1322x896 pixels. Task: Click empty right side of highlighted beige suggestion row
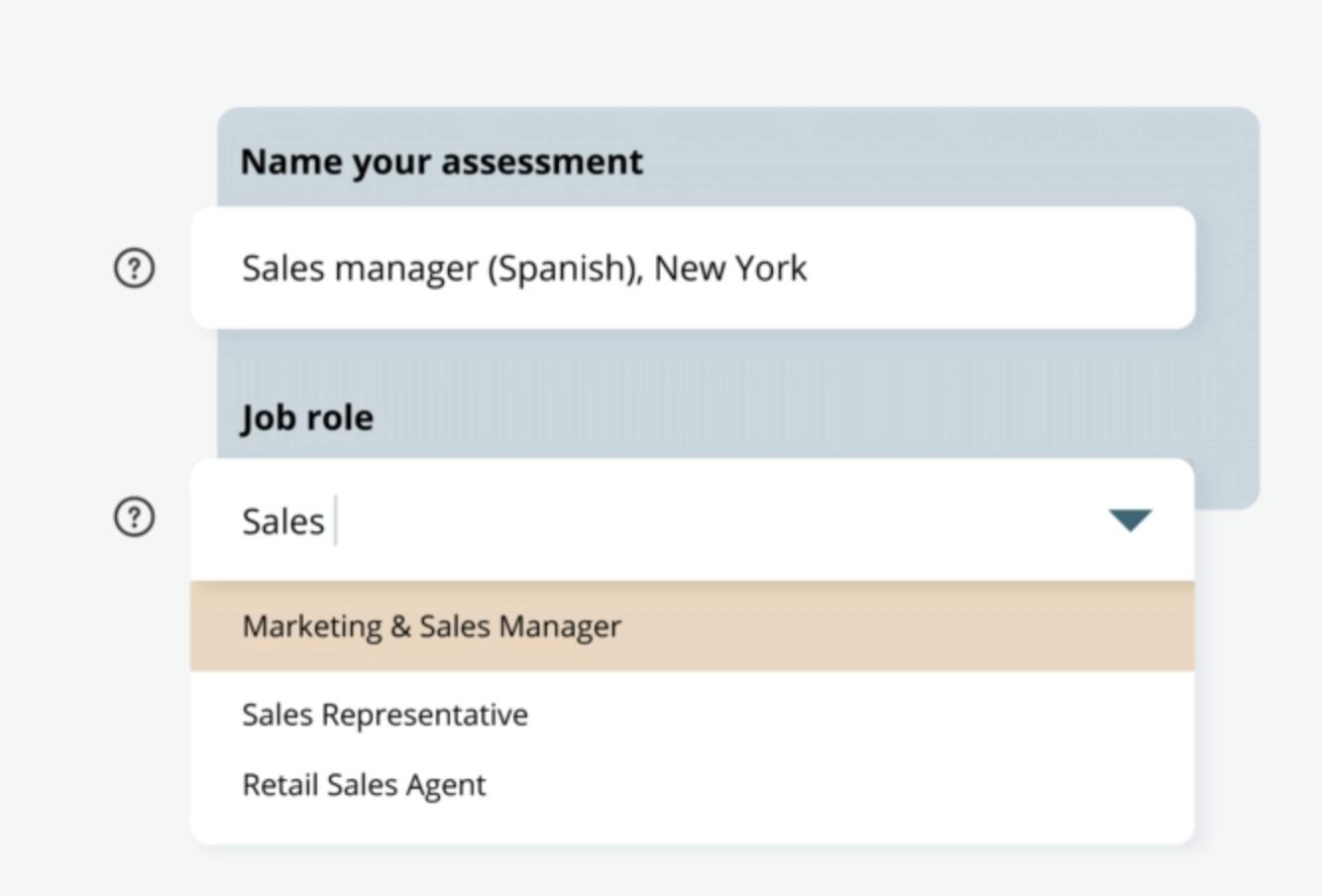point(941,626)
